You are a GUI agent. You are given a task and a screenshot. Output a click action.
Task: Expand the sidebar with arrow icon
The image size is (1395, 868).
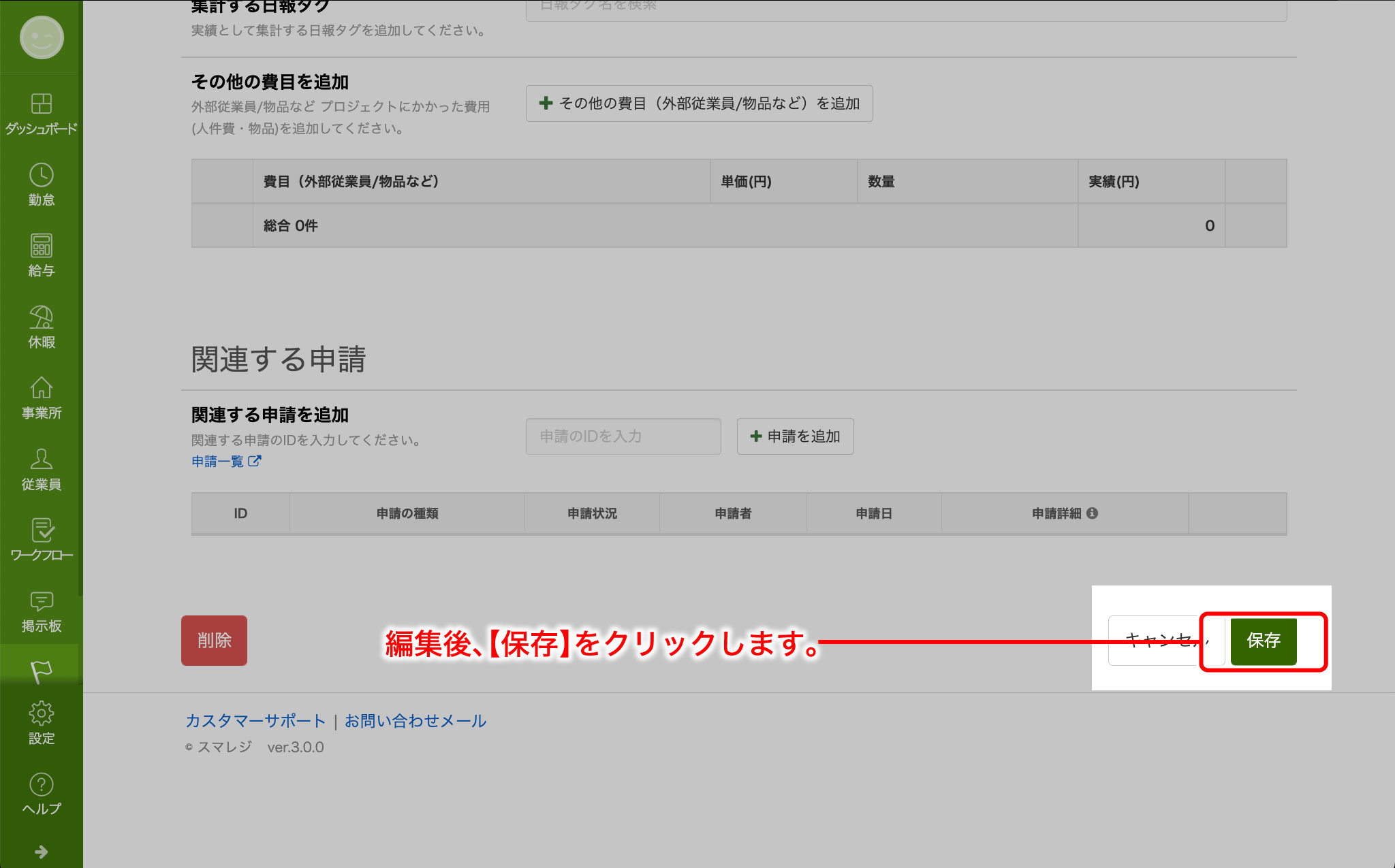pyautogui.click(x=41, y=852)
